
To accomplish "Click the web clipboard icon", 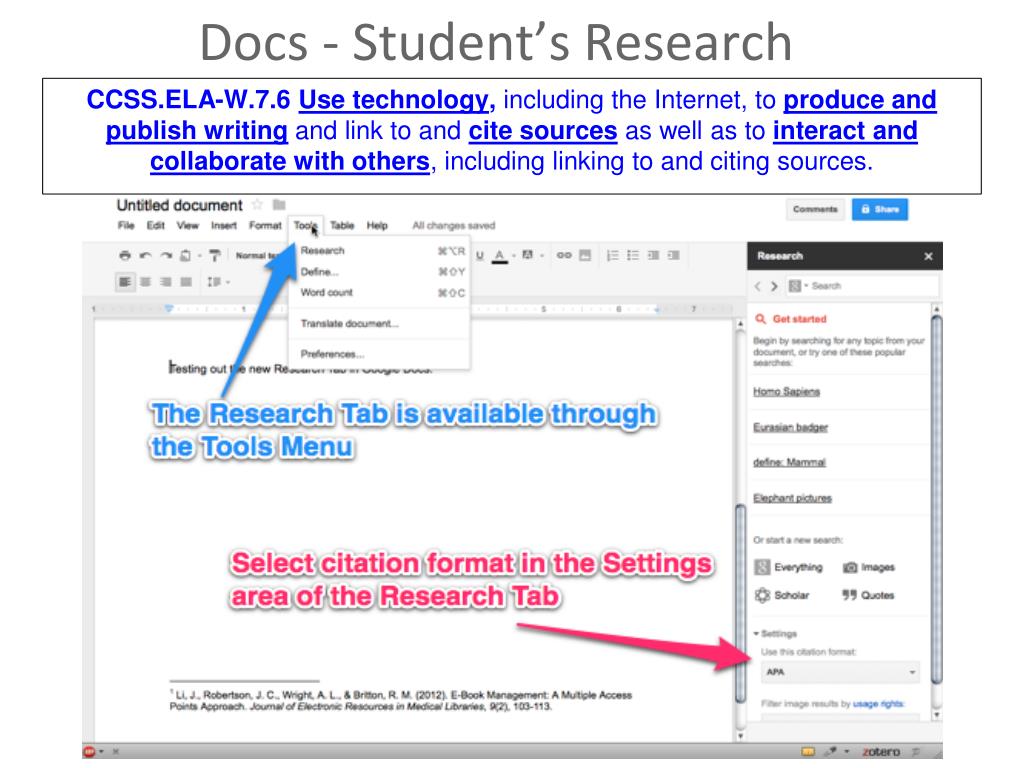I will click(186, 255).
